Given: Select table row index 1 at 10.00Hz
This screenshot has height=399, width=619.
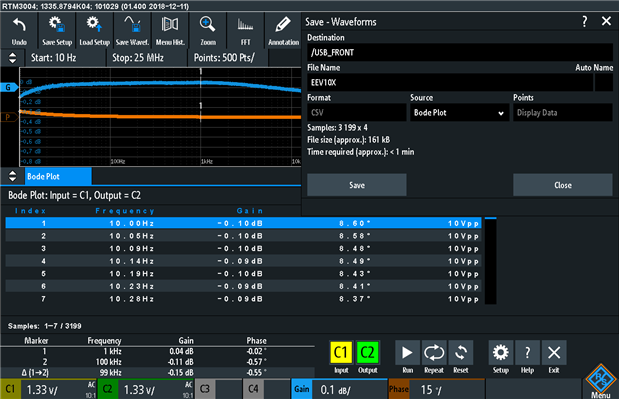Looking at the screenshot, I should point(243,223).
